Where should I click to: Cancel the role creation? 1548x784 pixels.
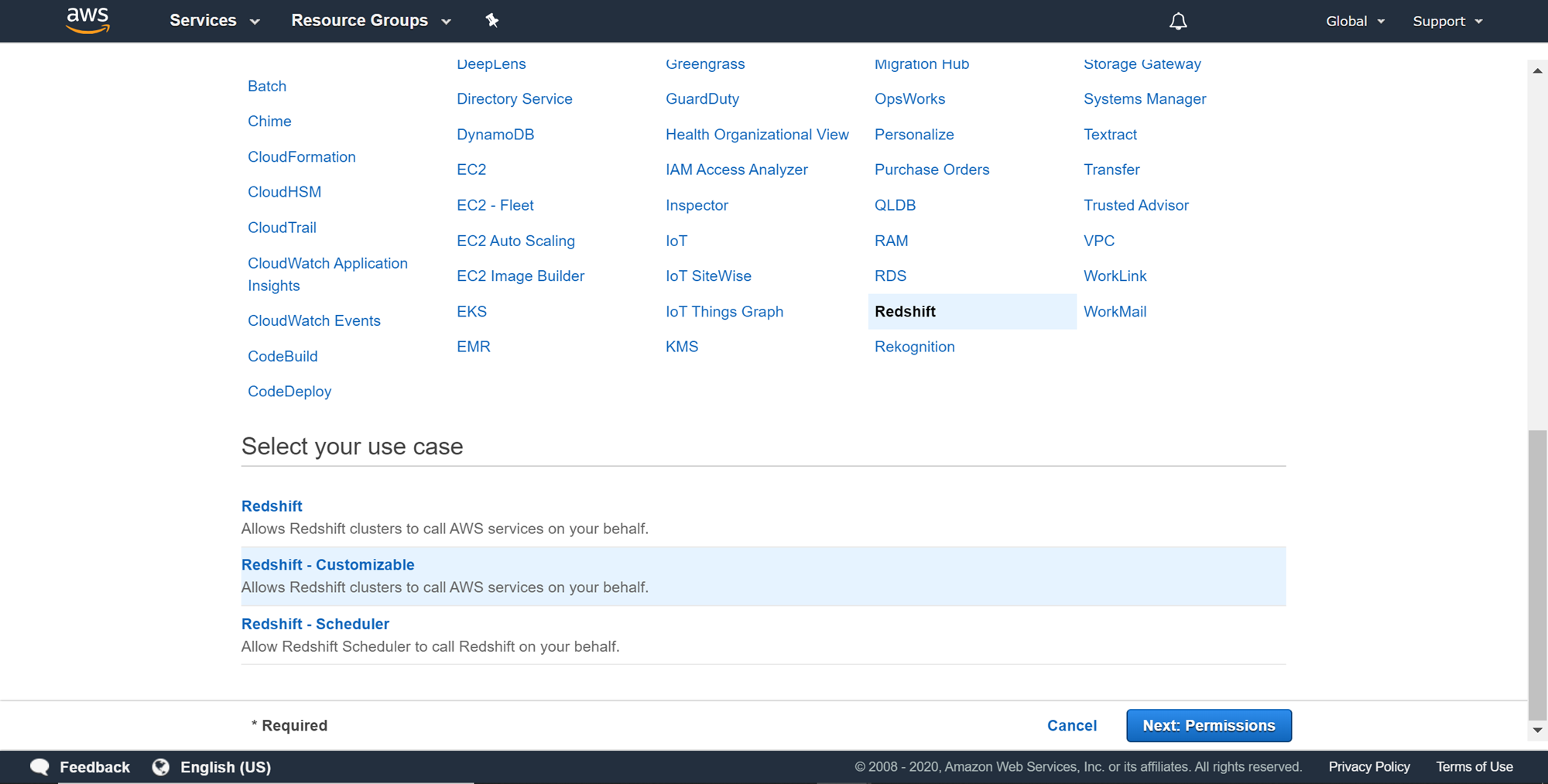click(x=1071, y=726)
